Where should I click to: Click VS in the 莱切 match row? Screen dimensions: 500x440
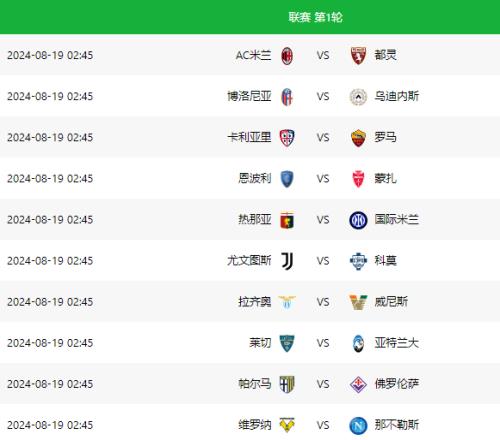click(x=323, y=343)
